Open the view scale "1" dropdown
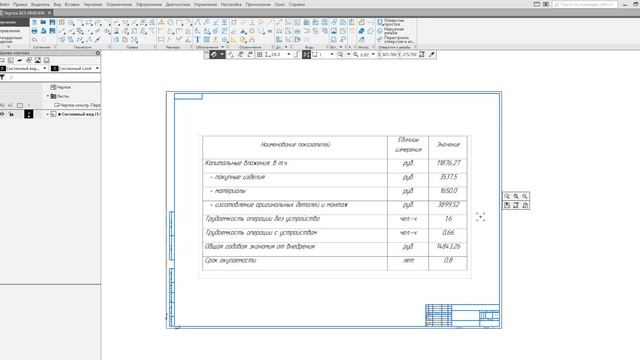The image size is (640, 360). (332, 54)
